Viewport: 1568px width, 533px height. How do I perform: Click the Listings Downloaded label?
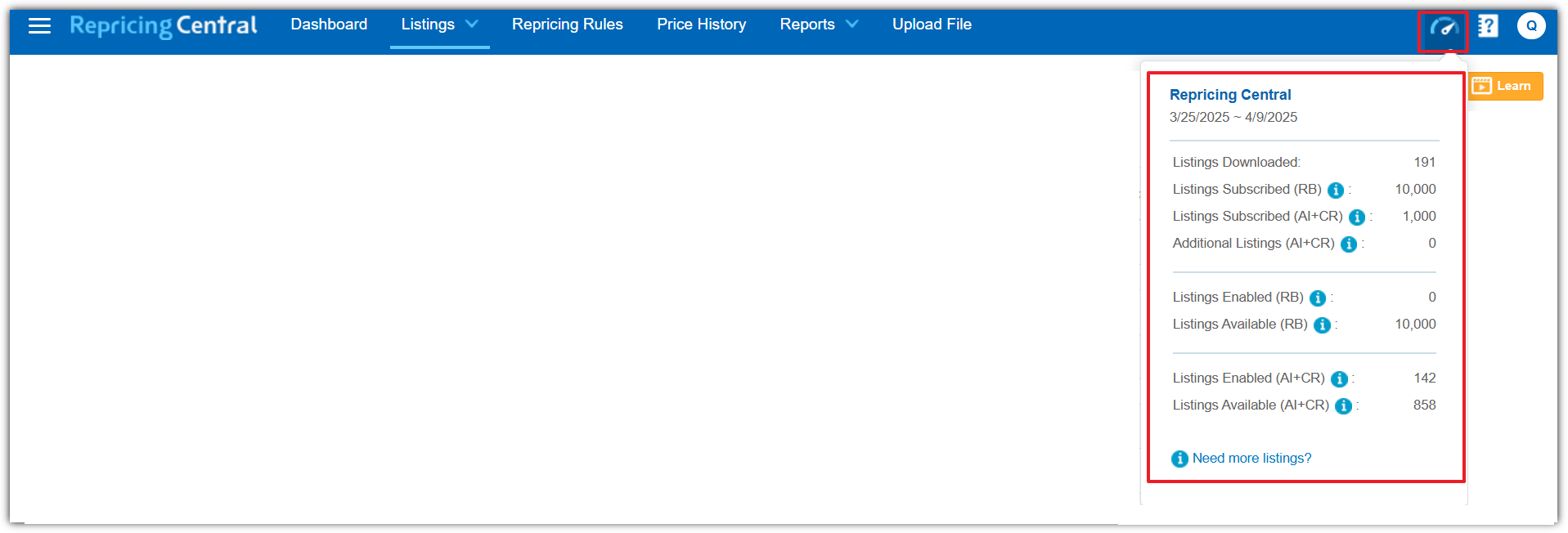click(x=1237, y=163)
